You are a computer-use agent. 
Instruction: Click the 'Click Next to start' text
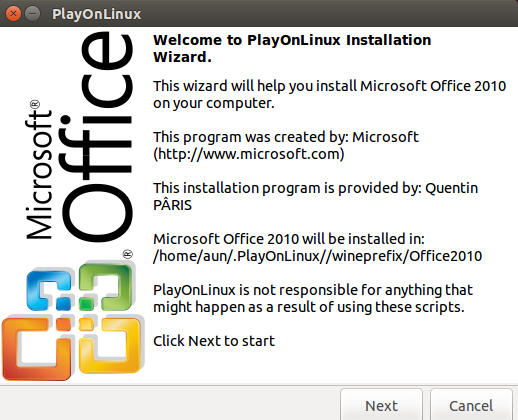(214, 341)
